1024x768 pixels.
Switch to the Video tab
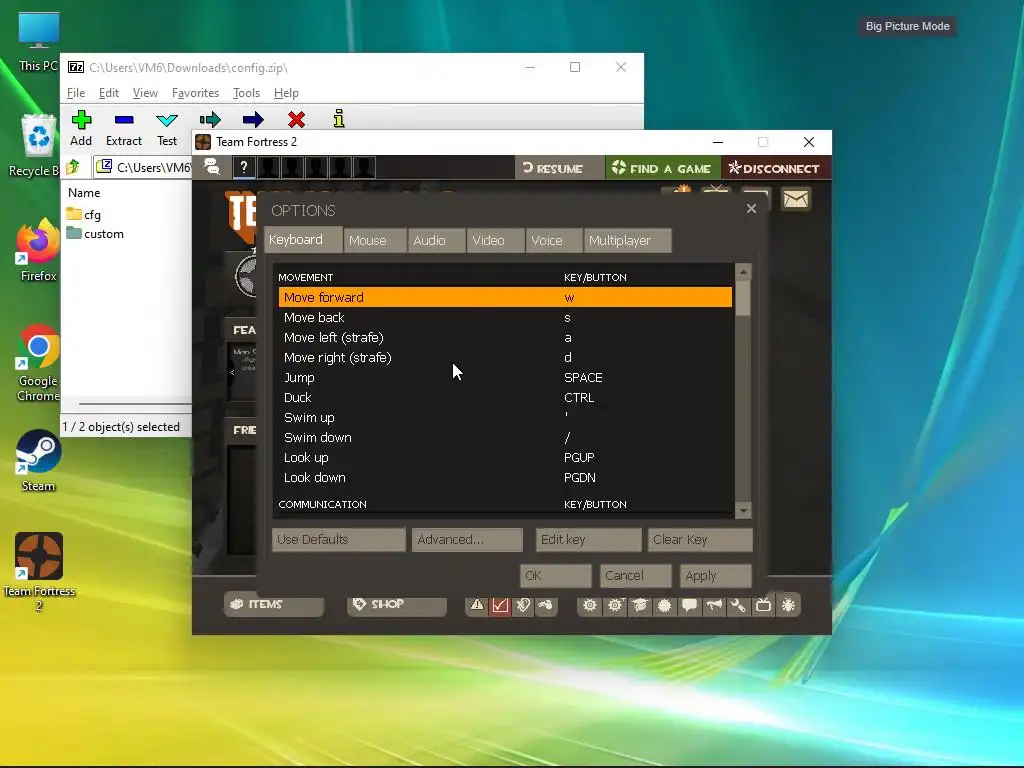(x=495, y=240)
